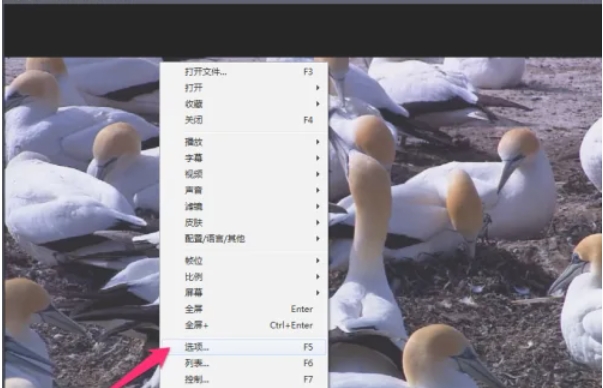
Task: Choose 打开文件... from the context menu
Action: 244,72
